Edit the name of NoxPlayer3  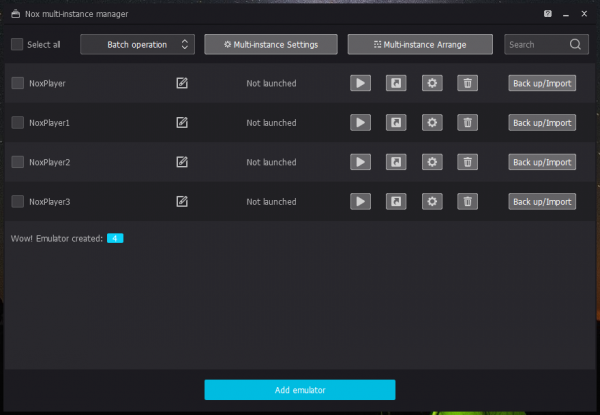(x=182, y=201)
